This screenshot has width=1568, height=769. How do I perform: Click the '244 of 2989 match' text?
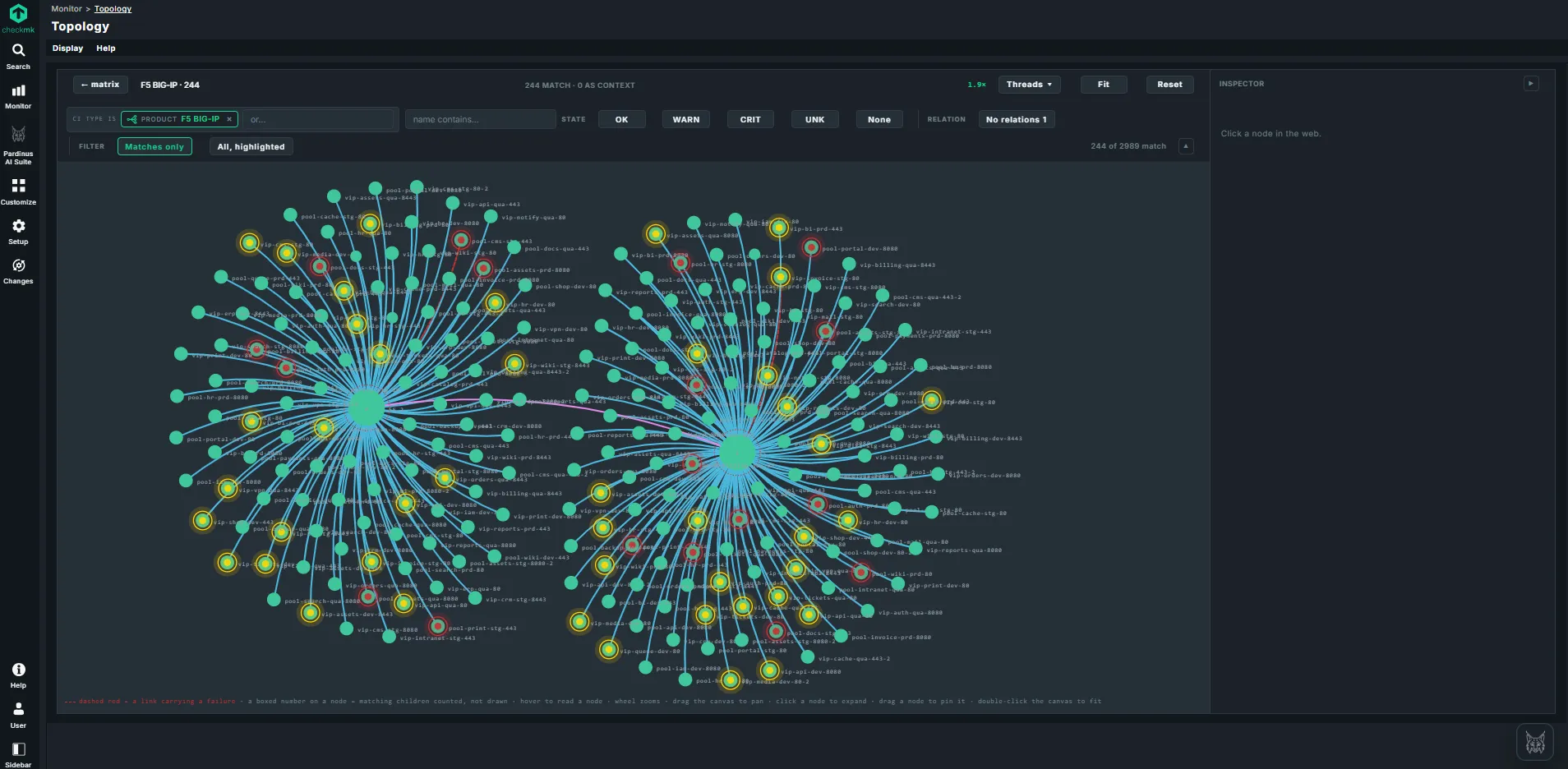click(1128, 146)
